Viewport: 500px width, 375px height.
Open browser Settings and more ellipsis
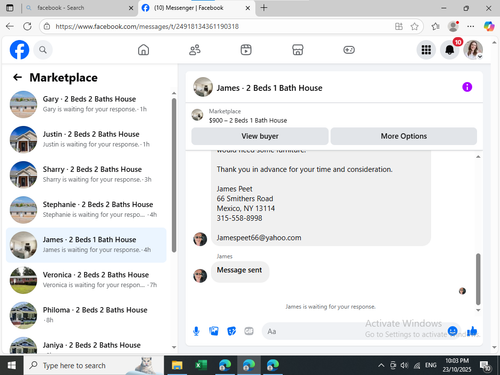coord(470,26)
